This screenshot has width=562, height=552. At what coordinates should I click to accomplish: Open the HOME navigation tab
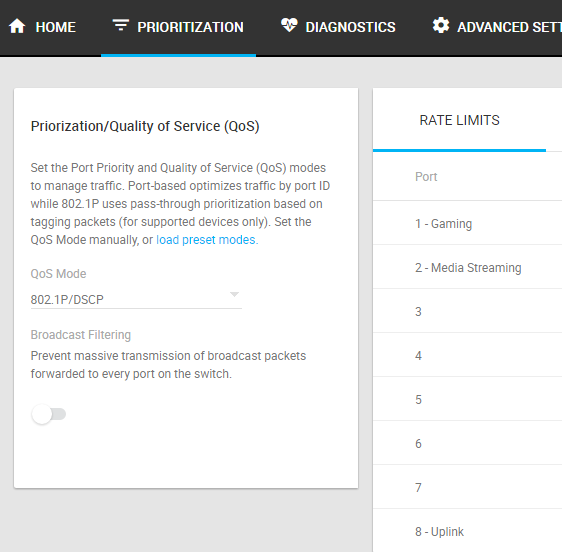[56, 27]
